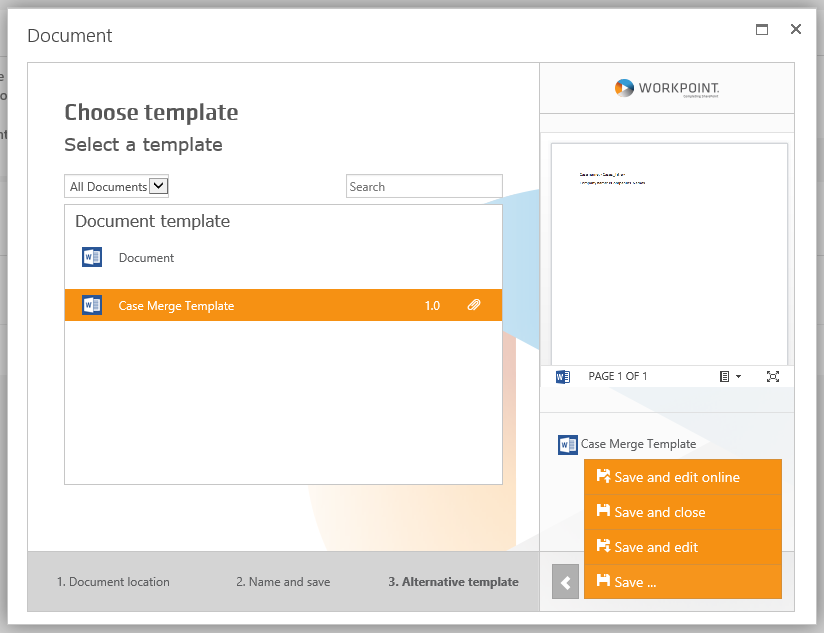Click version 1.0 of Case Merge Template
Image resolution: width=824 pixels, height=633 pixels.
point(432,306)
